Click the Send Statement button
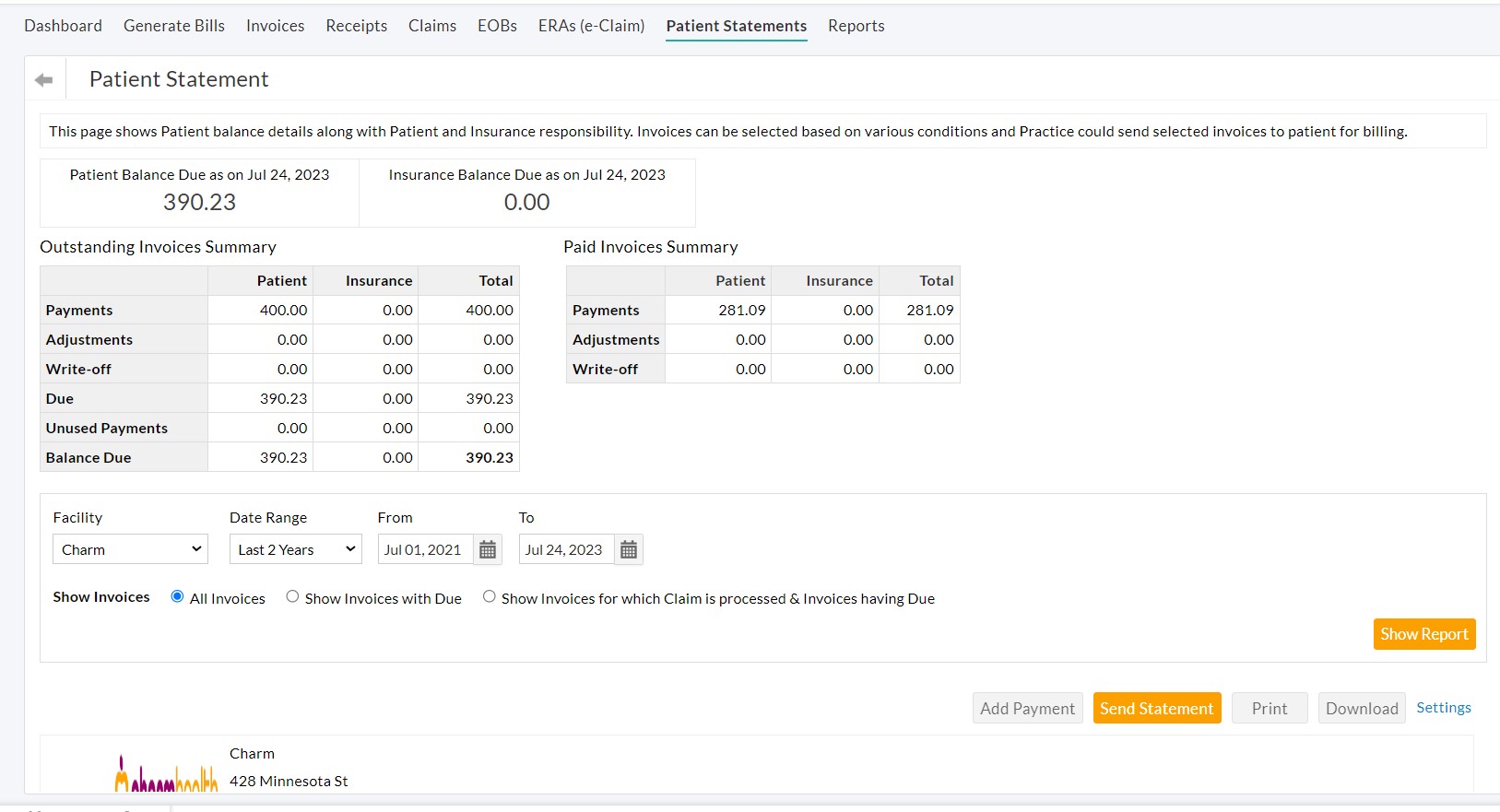The width and height of the screenshot is (1500, 812). (1156, 708)
